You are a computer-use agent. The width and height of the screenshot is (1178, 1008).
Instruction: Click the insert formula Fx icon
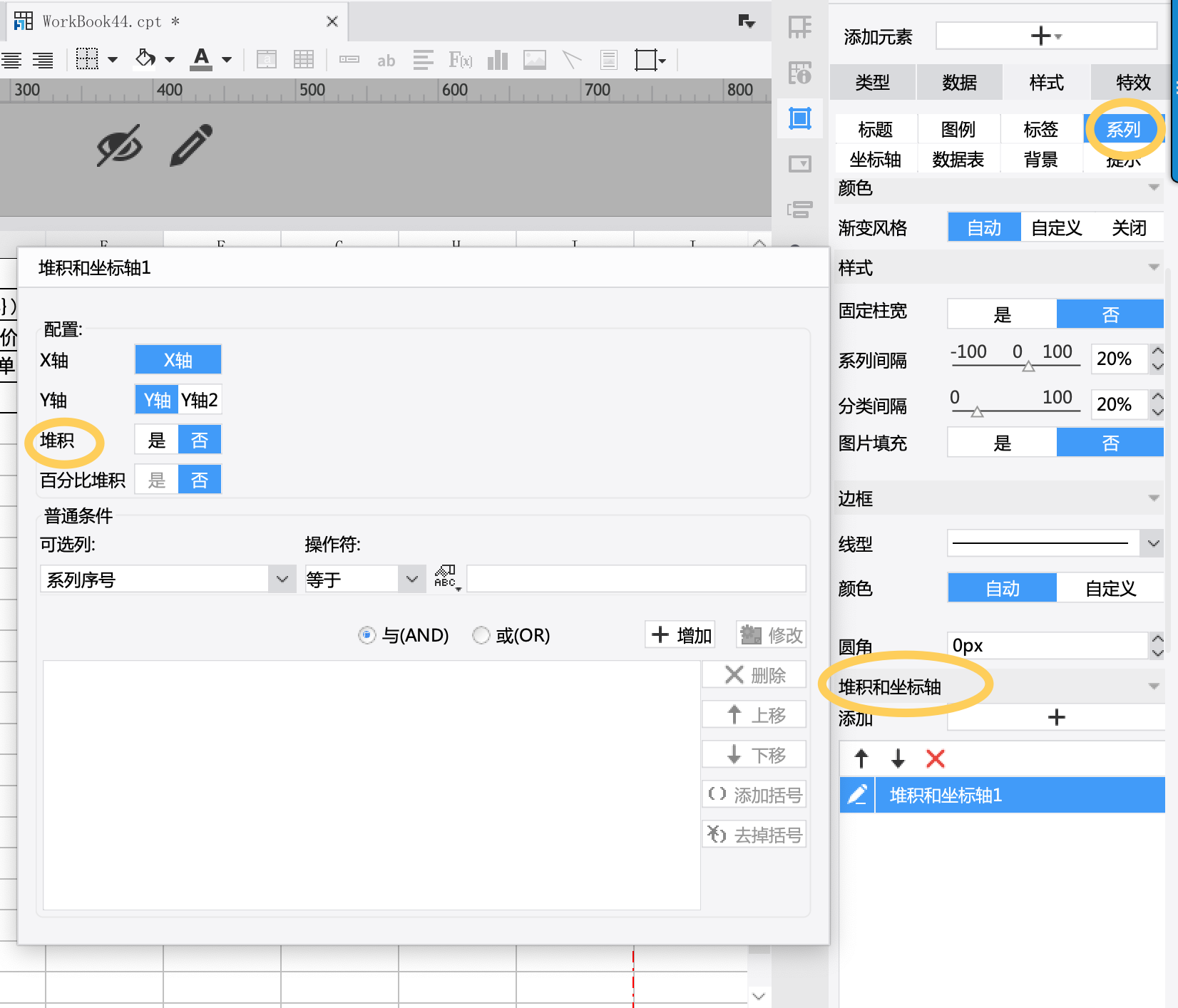click(x=460, y=60)
